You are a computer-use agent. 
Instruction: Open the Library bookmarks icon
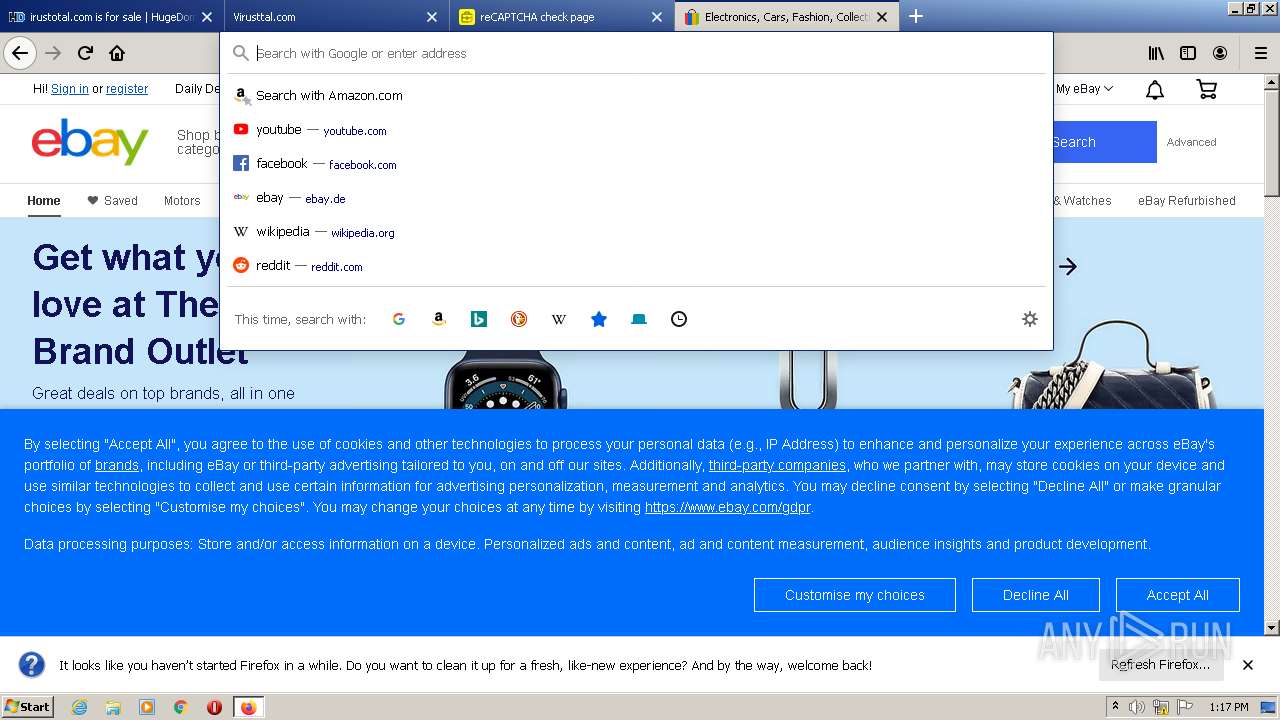[1156, 53]
